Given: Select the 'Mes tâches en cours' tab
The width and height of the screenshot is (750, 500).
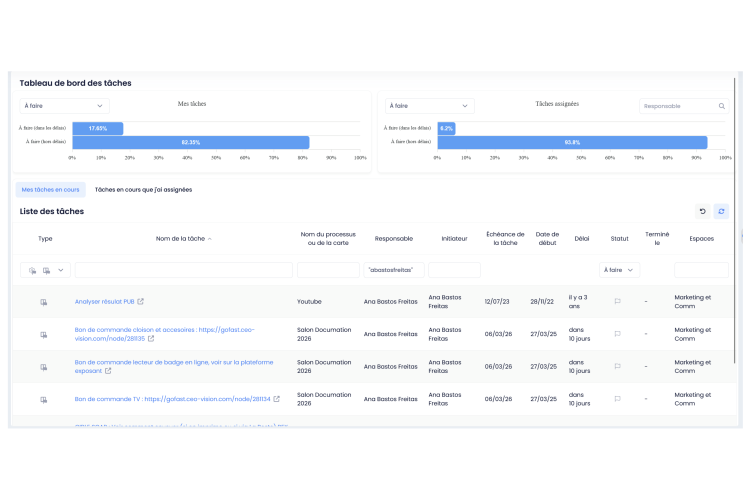Looking at the screenshot, I should 50,189.
